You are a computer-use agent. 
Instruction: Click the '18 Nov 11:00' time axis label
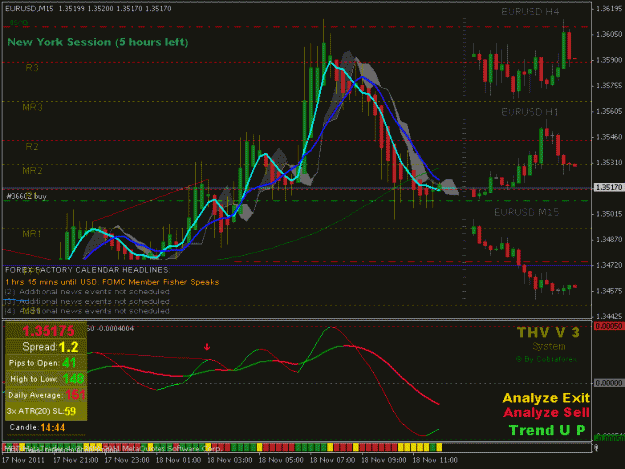435,460
